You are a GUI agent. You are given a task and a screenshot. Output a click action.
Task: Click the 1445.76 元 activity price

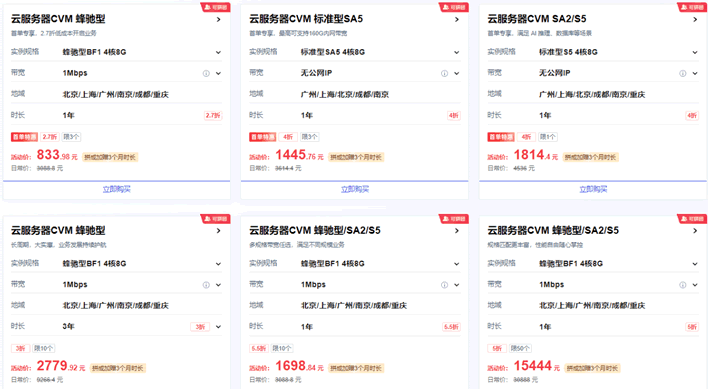click(299, 155)
